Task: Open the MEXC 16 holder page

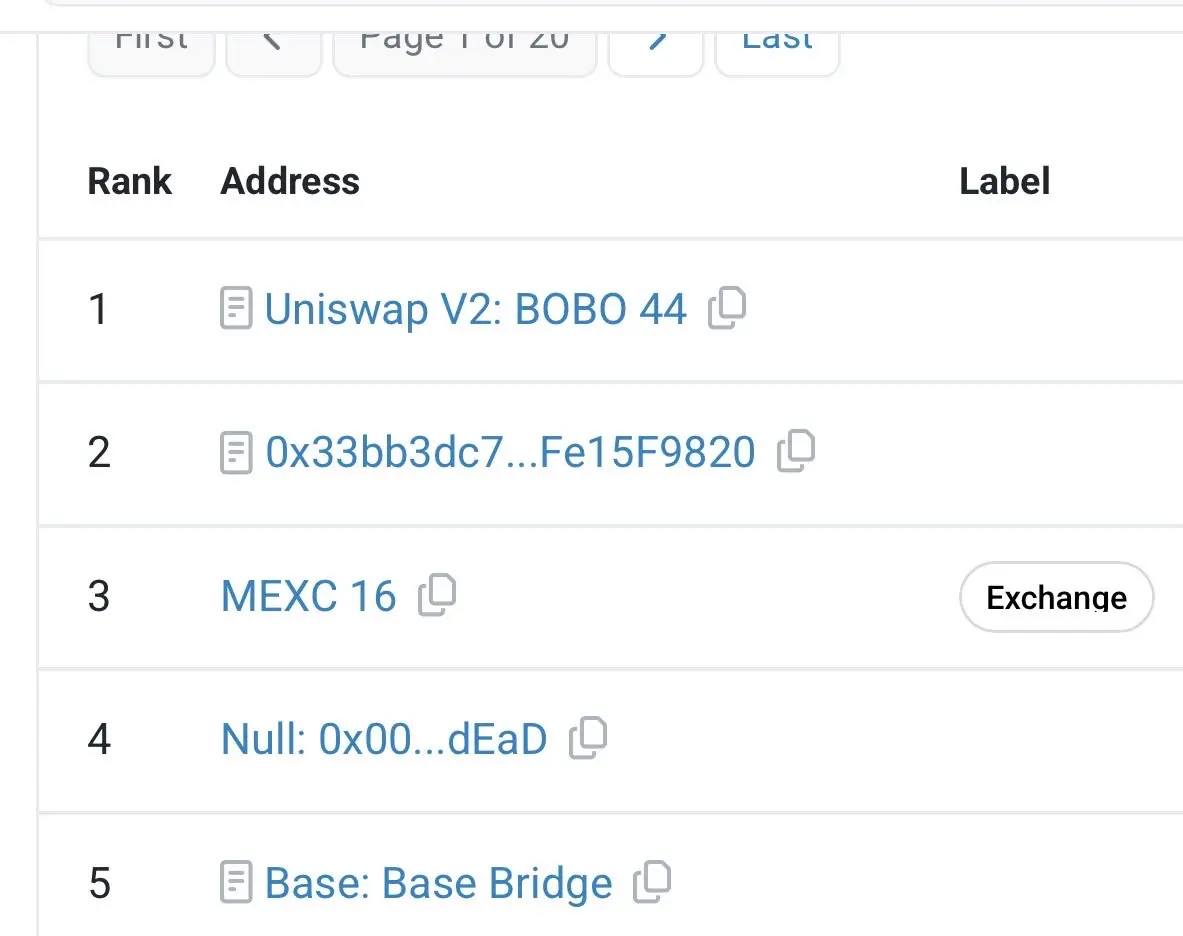Action: tap(308, 597)
